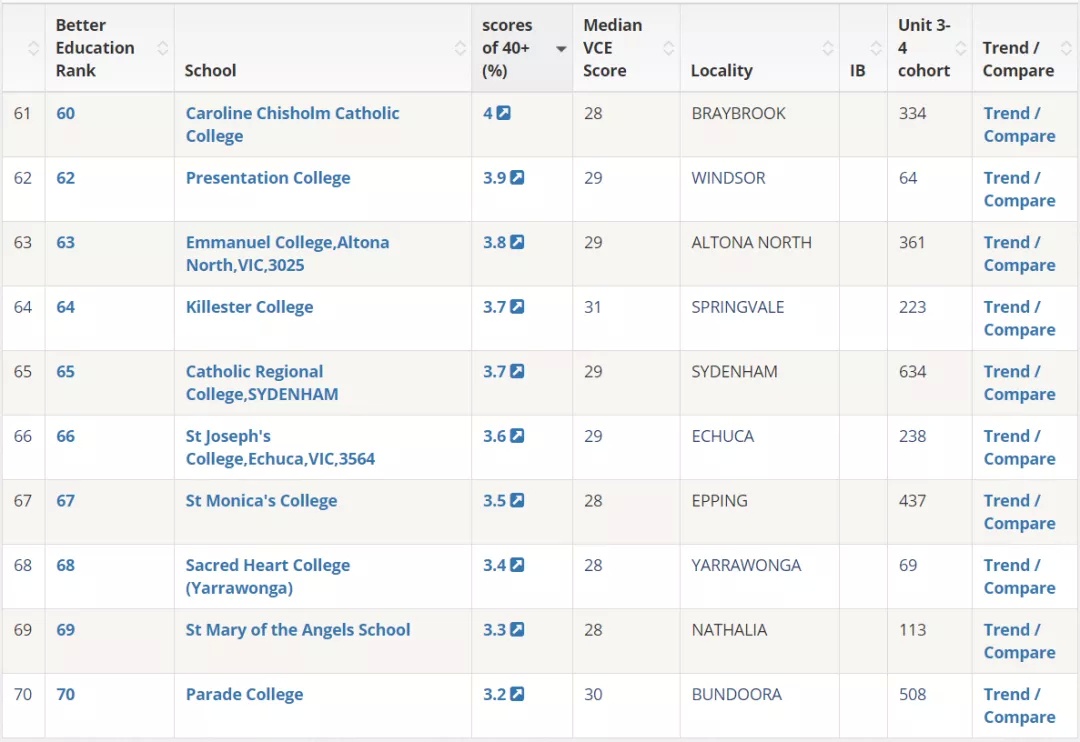1080x742 pixels.
Task: Open Presentation College link
Action: click(268, 178)
